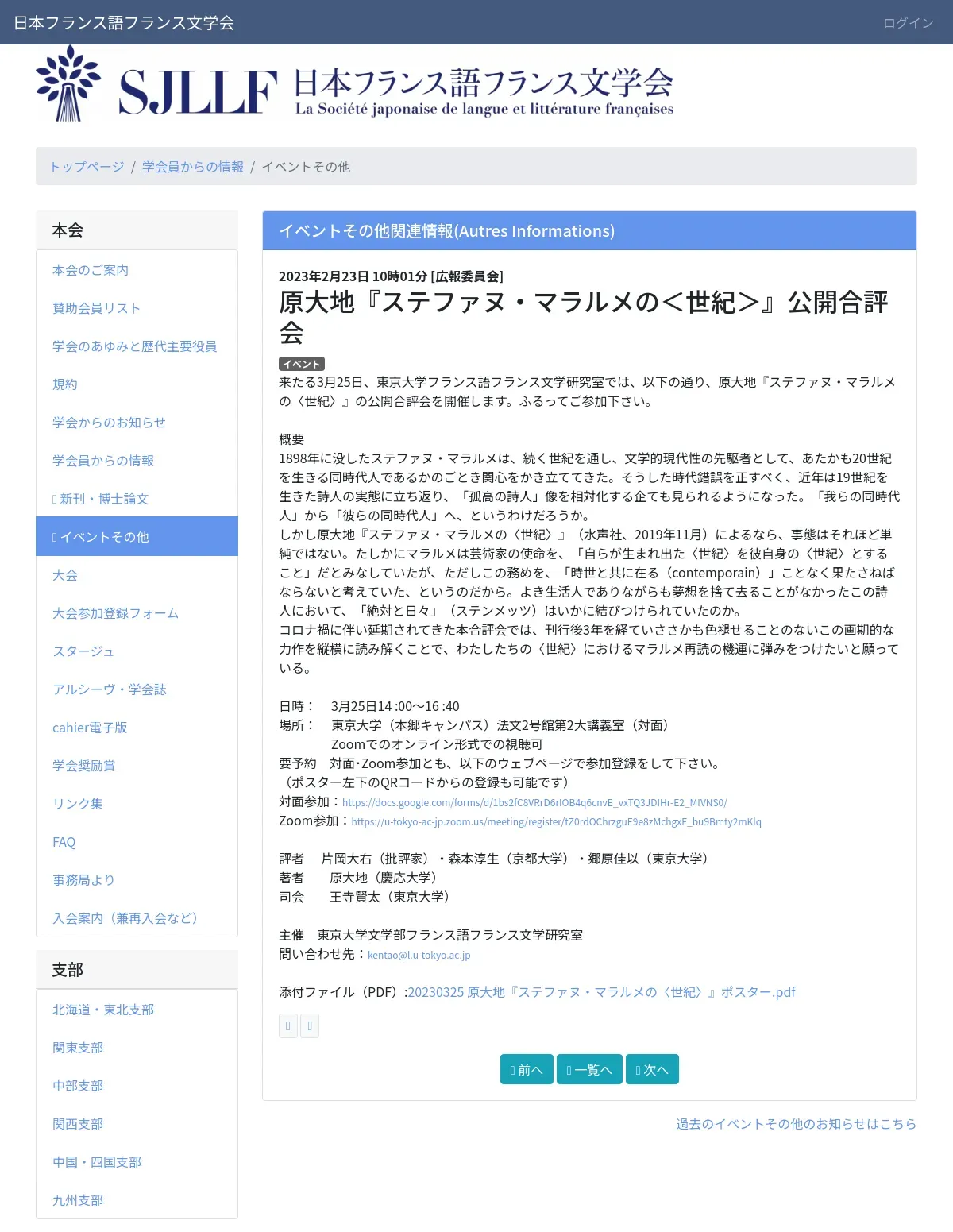Open FAQ sidebar item
The image size is (953, 1232).
(137, 842)
